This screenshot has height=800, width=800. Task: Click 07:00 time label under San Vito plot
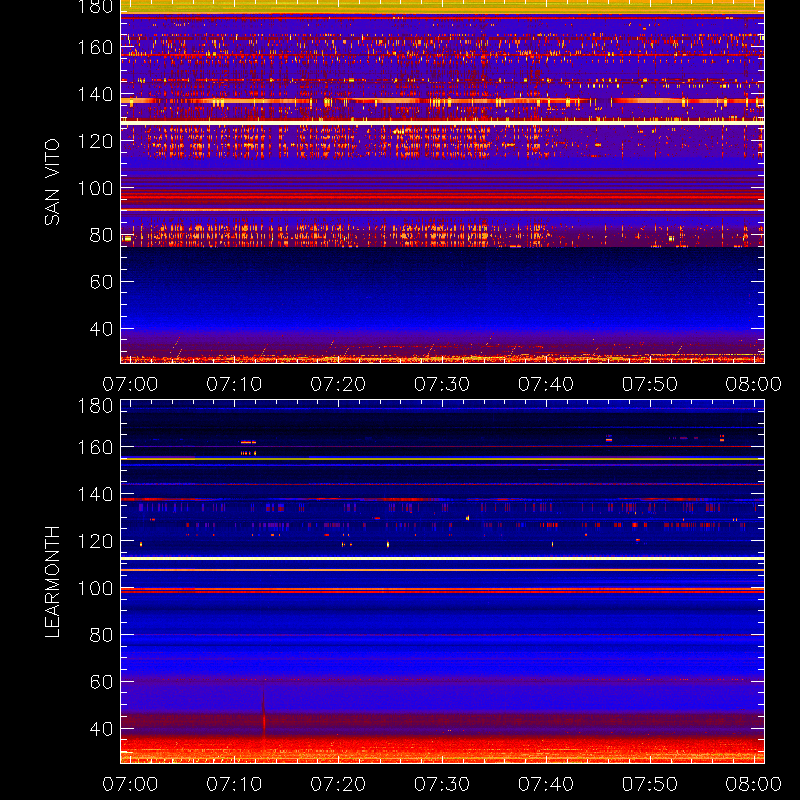(x=130, y=384)
